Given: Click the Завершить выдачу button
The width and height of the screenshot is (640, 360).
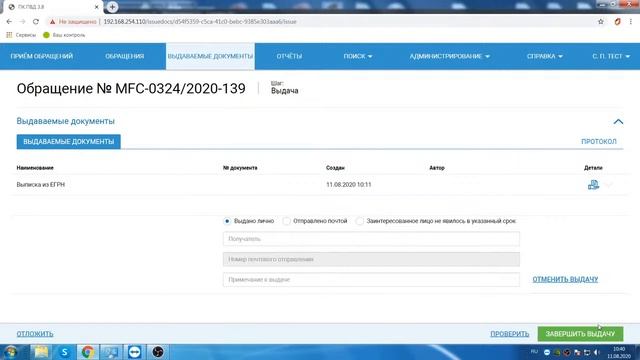Looking at the screenshot, I should [x=580, y=334].
